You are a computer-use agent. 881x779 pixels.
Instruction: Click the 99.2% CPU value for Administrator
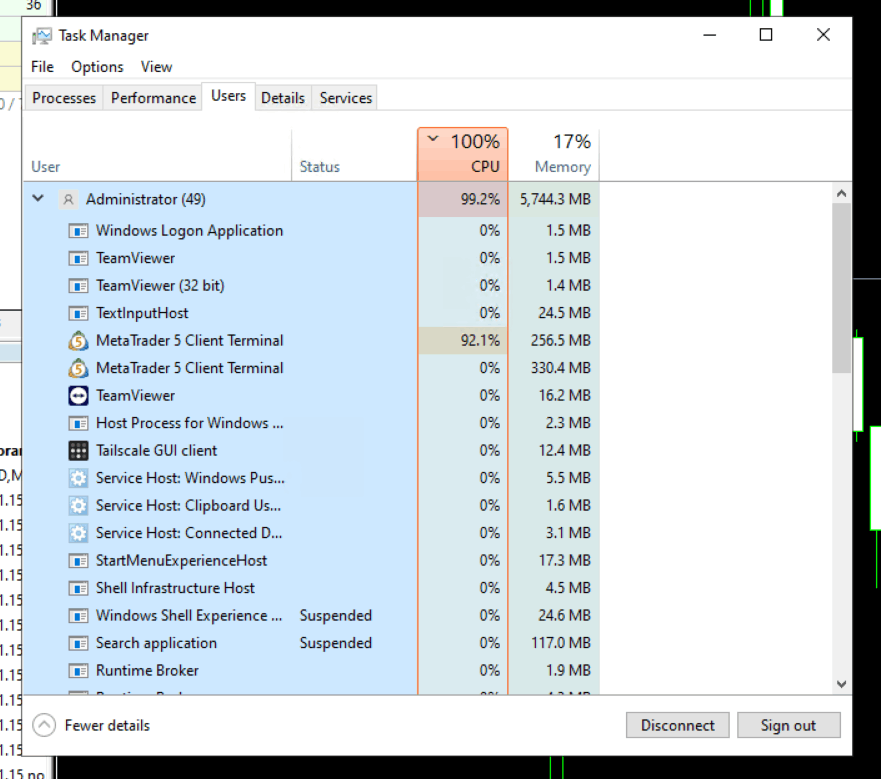480,200
